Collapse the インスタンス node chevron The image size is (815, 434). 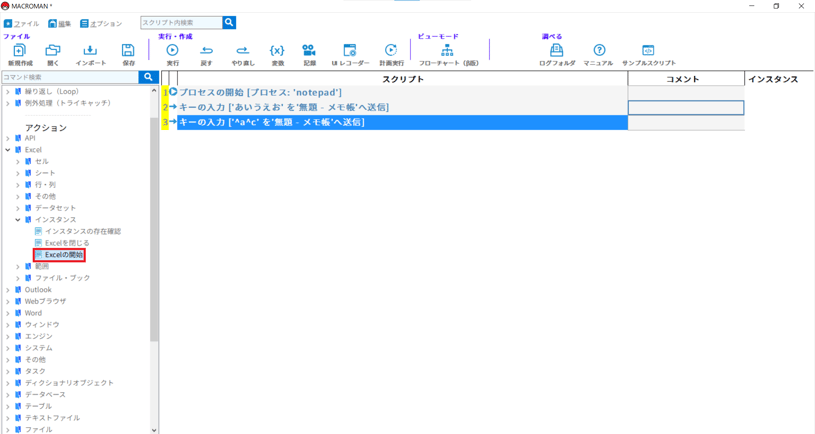[x=18, y=220]
